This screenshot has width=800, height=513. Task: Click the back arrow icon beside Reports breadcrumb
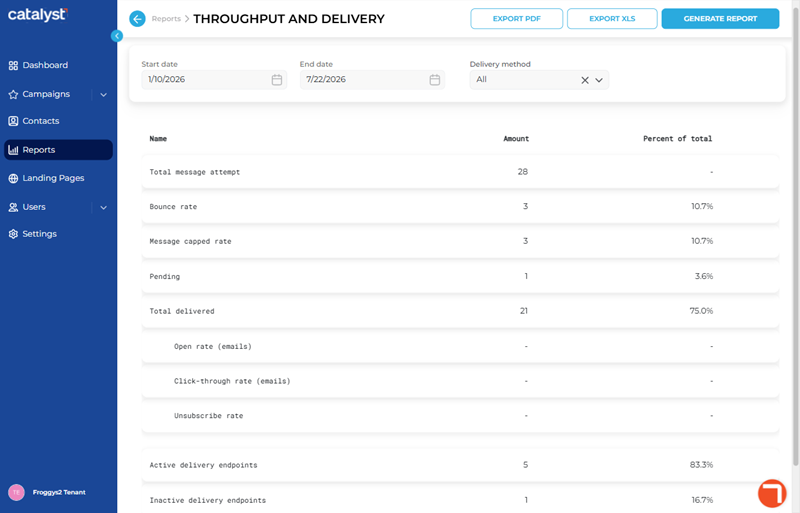coord(137,19)
